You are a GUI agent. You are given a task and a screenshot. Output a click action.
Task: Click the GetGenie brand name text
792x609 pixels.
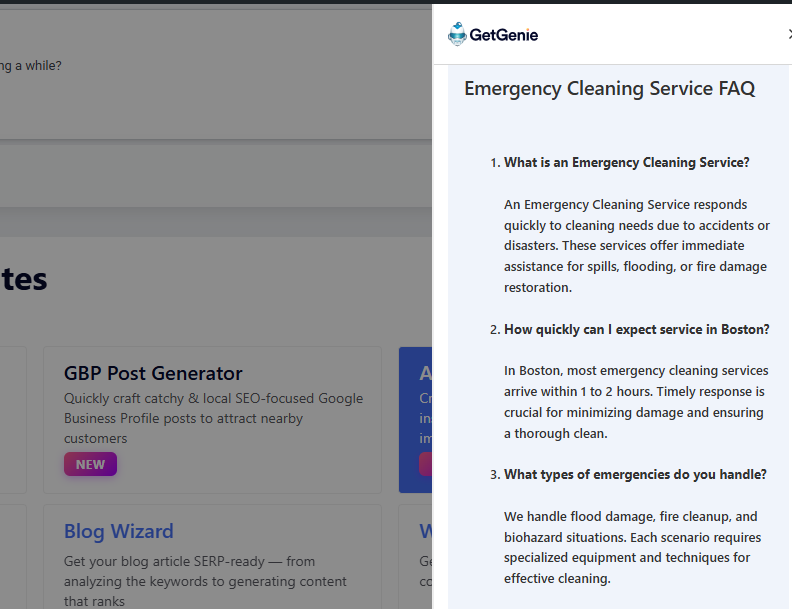coord(504,35)
